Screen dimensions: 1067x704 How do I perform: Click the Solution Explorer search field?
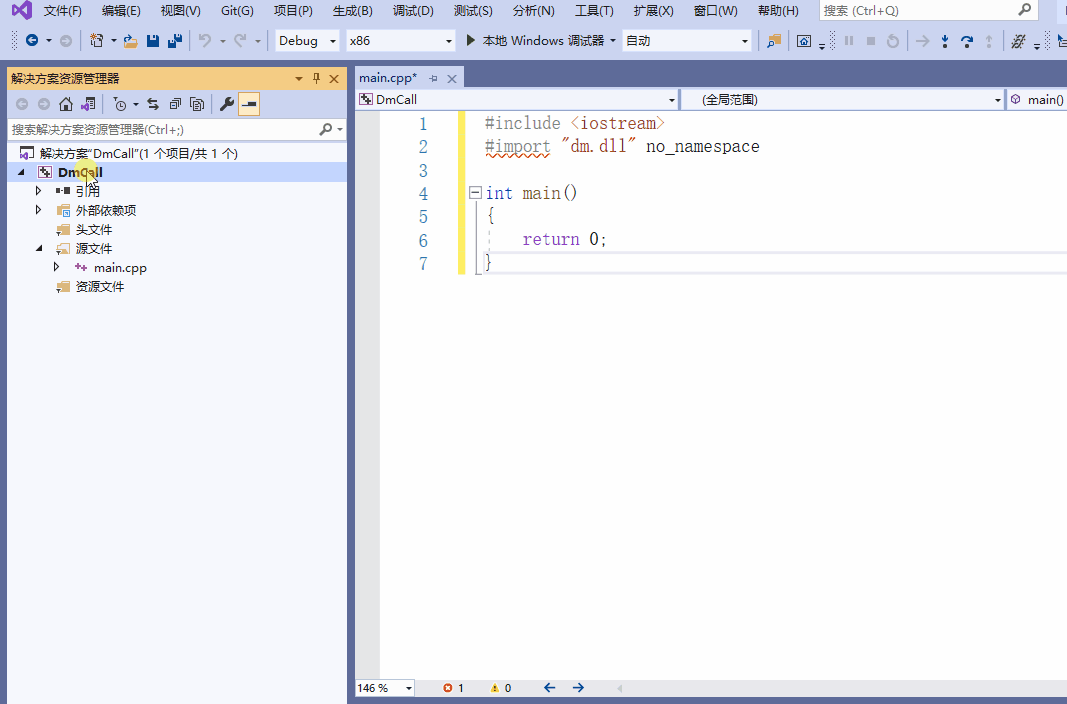pos(160,129)
